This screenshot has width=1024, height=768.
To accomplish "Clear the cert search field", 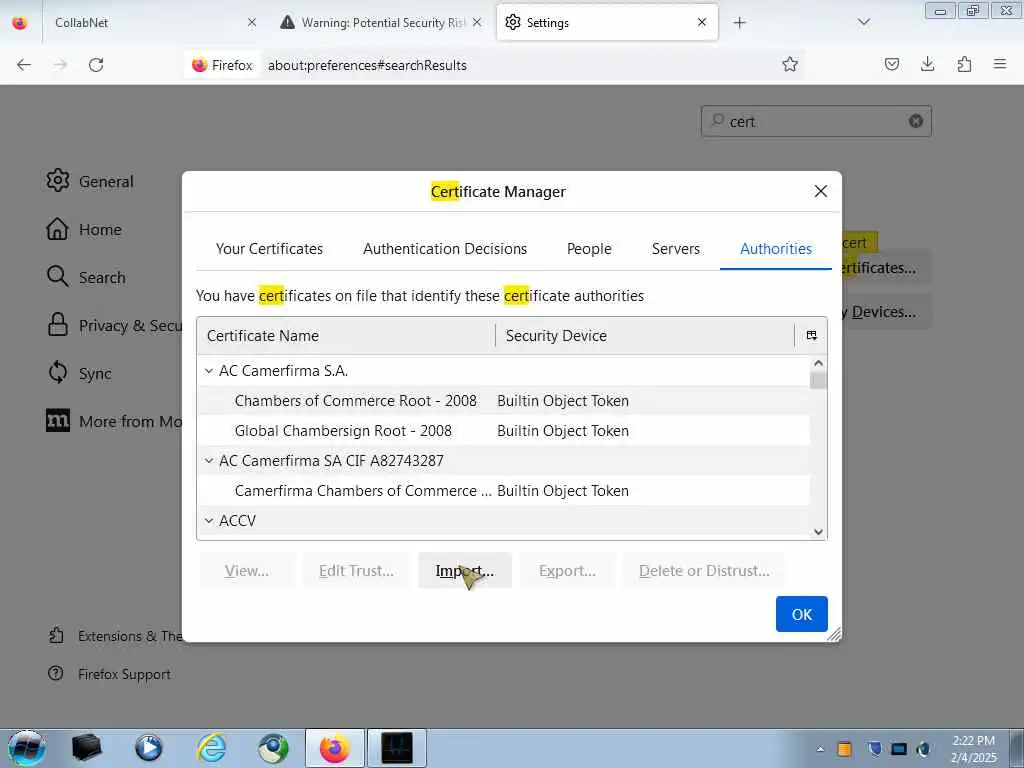I will (x=916, y=121).
